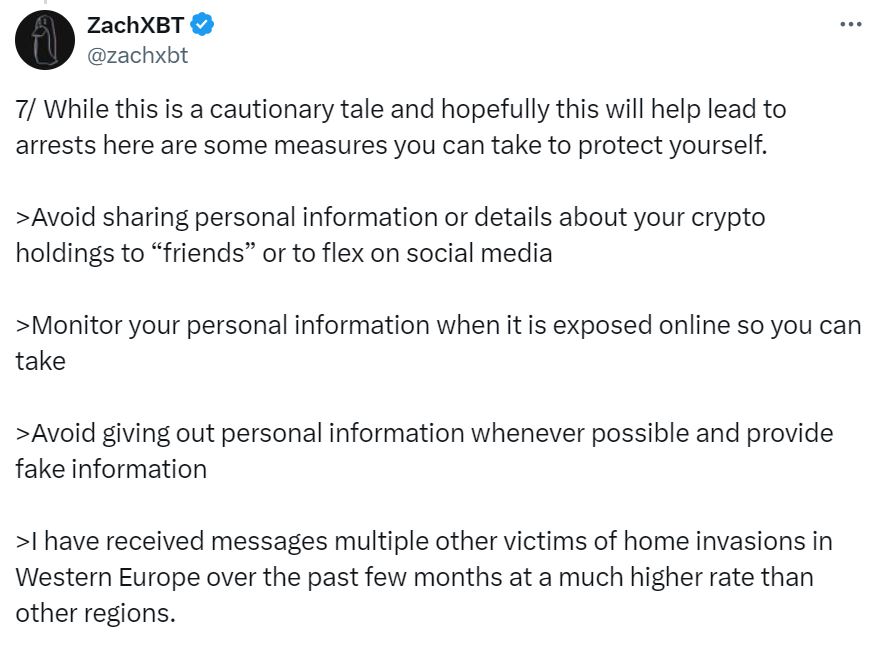The image size is (871, 648).
Task: Open ZachXBT's penguin profile avatar
Action: (x=44, y=40)
